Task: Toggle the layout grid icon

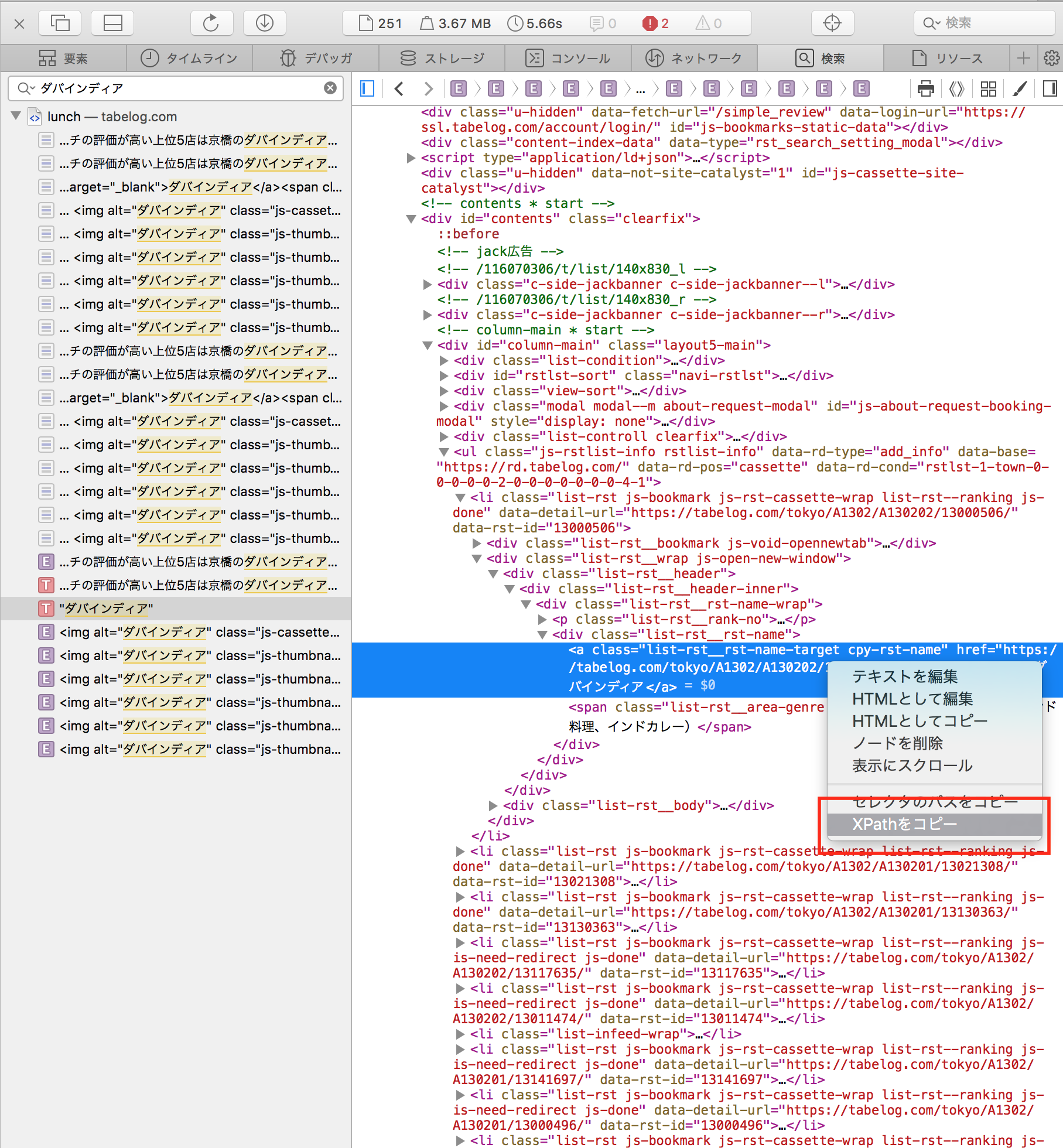Action: [x=989, y=88]
